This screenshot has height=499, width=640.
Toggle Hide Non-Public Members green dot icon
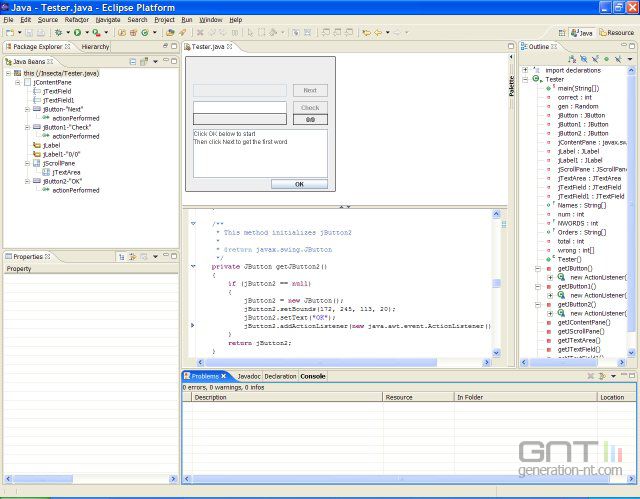pos(607,59)
